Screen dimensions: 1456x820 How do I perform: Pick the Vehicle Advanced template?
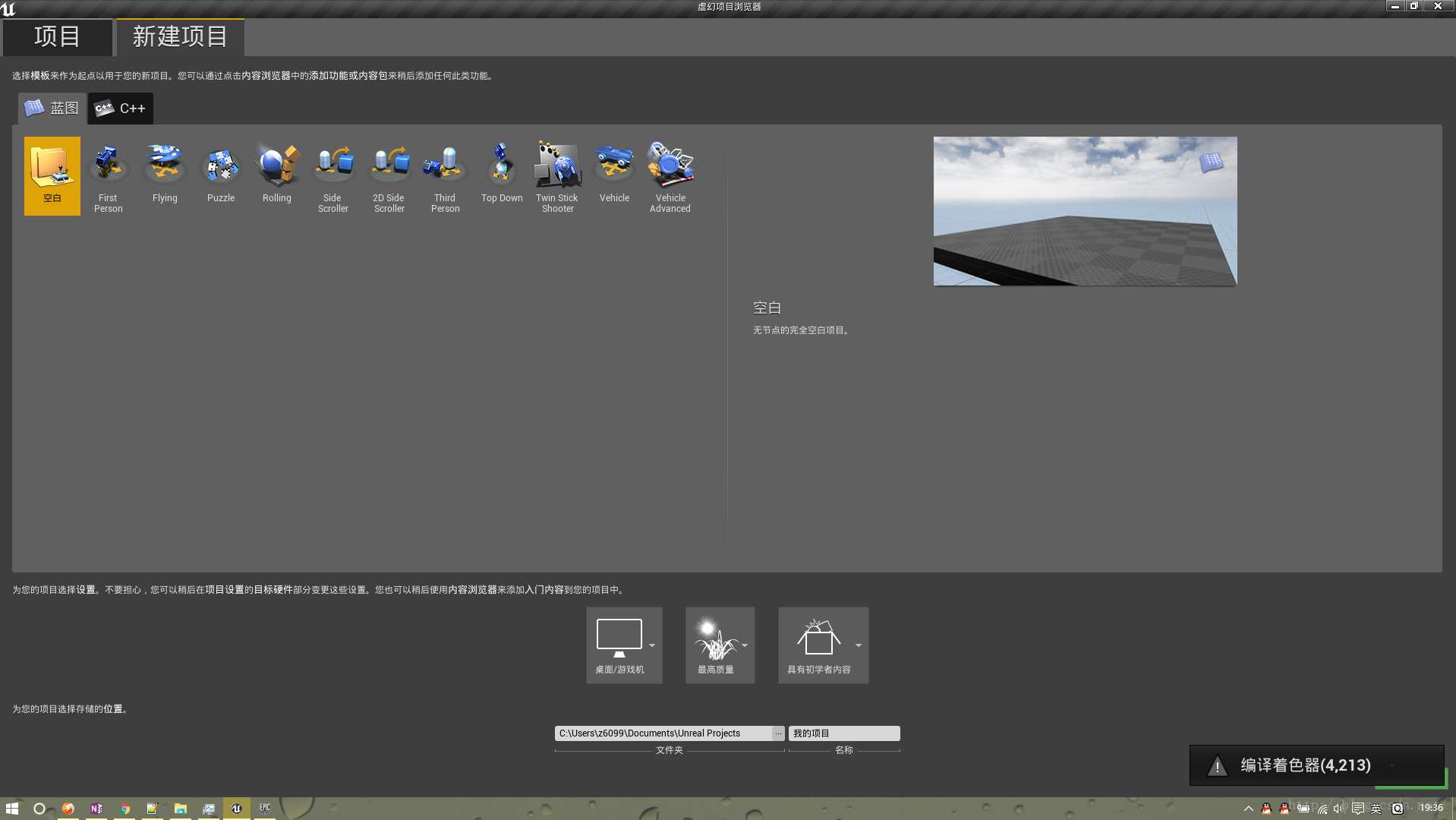tap(670, 176)
